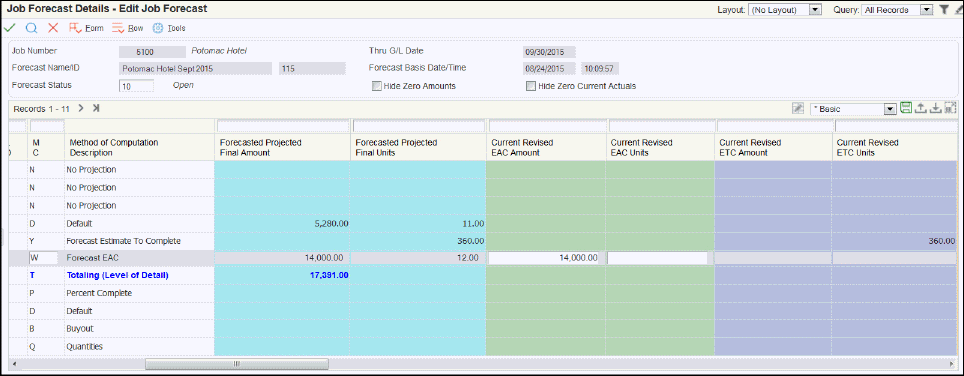Click the 360.00 value in Final Units column
Viewport: 964px width, 376px height.
coord(471,241)
